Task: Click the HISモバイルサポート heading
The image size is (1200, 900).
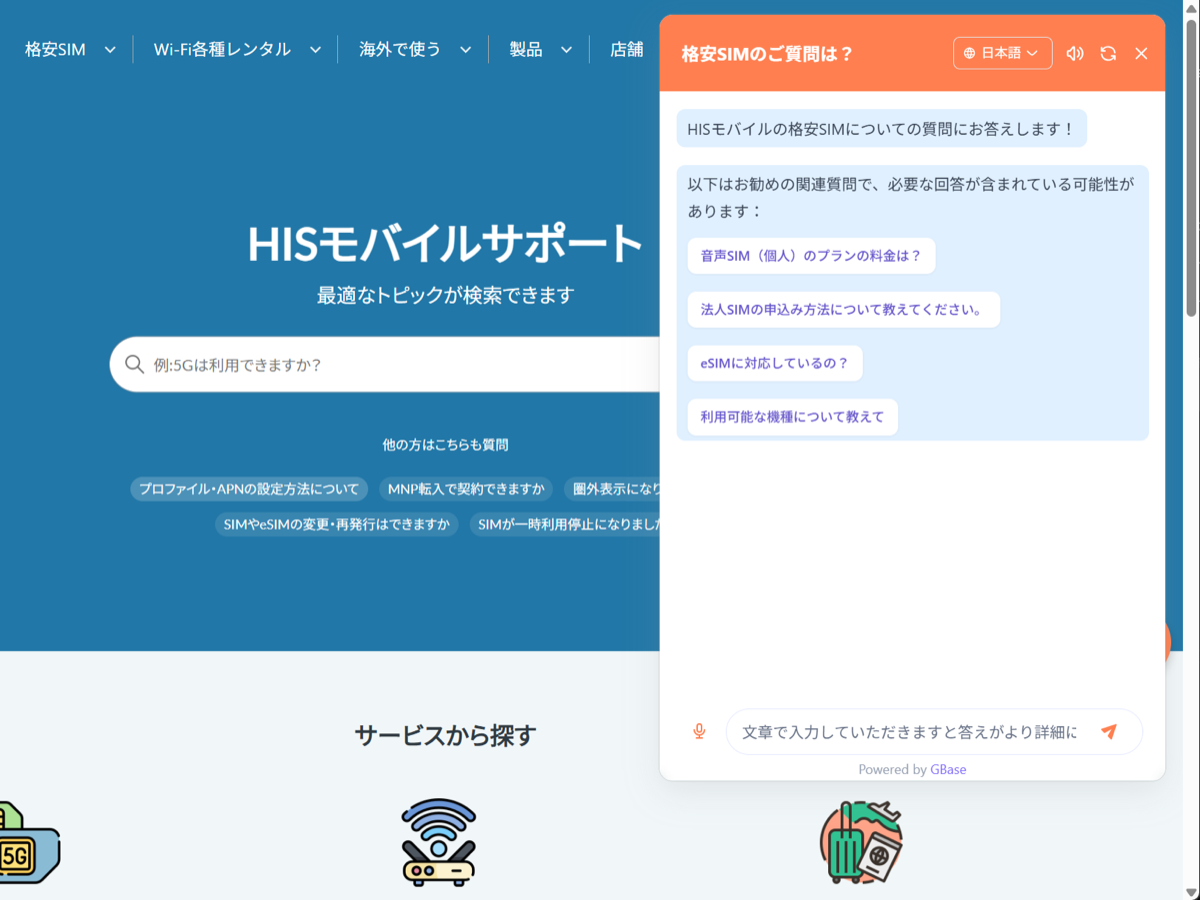Action: coord(445,243)
